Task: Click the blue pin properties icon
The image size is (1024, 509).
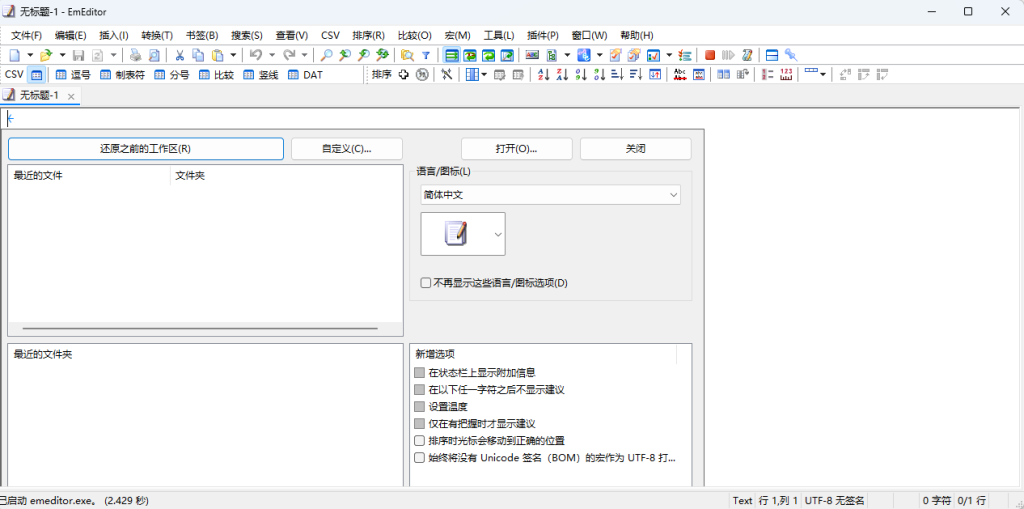Action: point(791,55)
